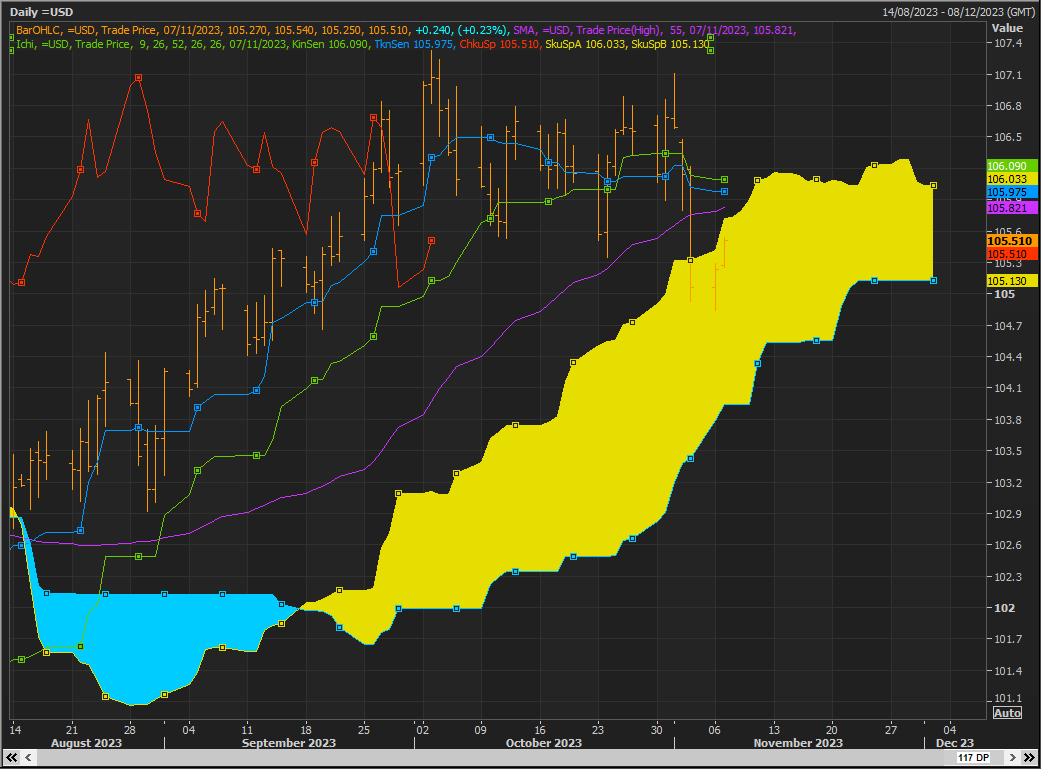Select the orange 105.510 last price tag
1041x769 pixels.
(1012, 241)
